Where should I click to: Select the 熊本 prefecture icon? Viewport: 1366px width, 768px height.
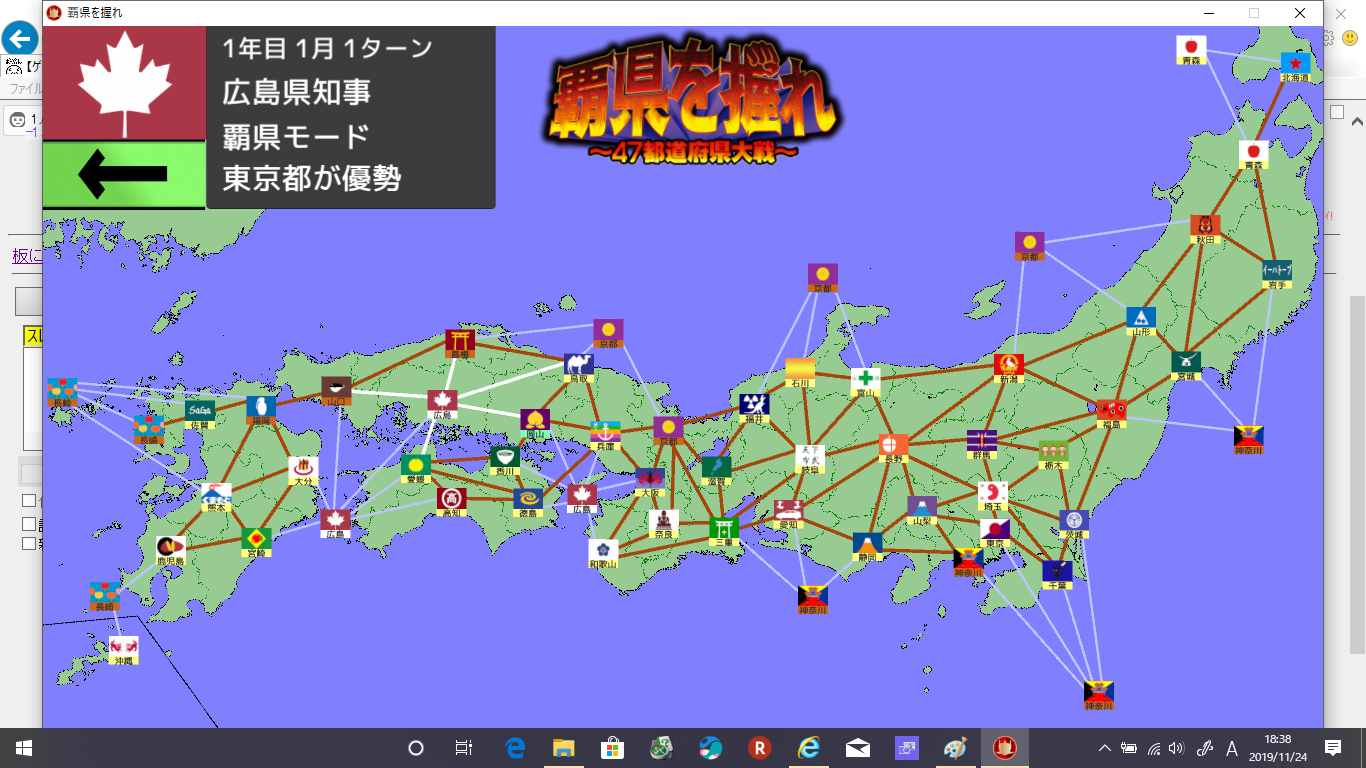pos(216,498)
